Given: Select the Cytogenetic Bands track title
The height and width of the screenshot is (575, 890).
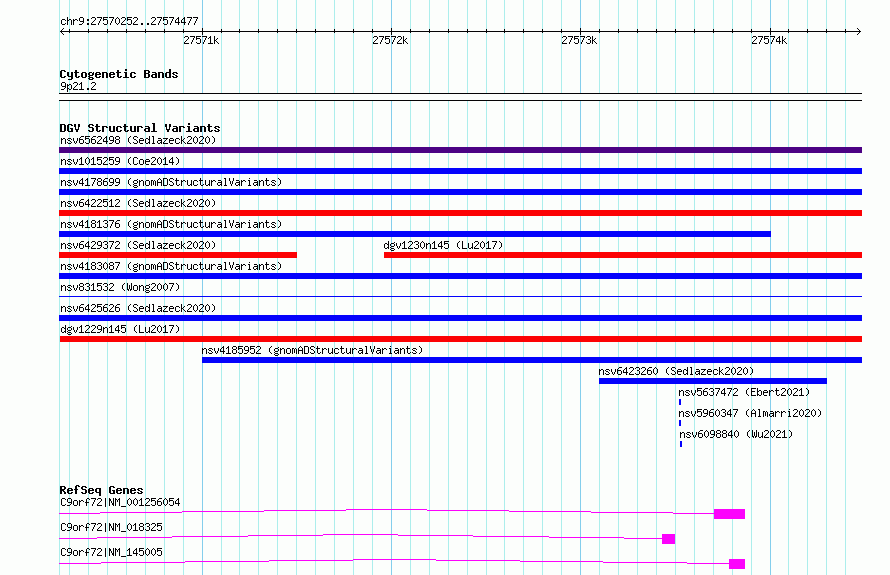Looking at the screenshot, I should pyautogui.click(x=119, y=74).
